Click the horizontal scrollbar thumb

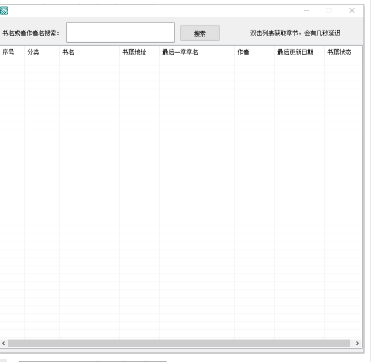click(x=179, y=343)
